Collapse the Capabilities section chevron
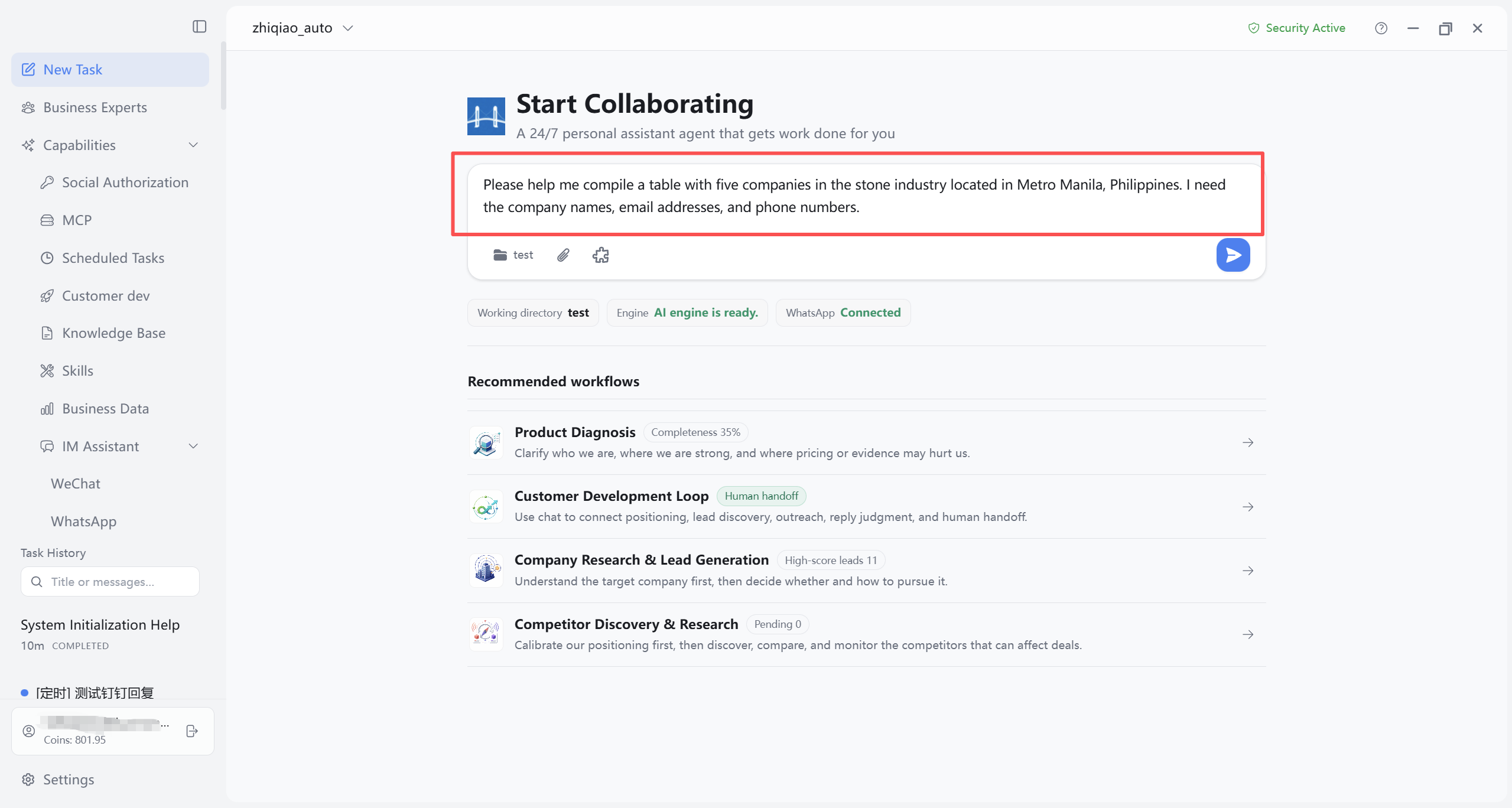 pos(193,145)
